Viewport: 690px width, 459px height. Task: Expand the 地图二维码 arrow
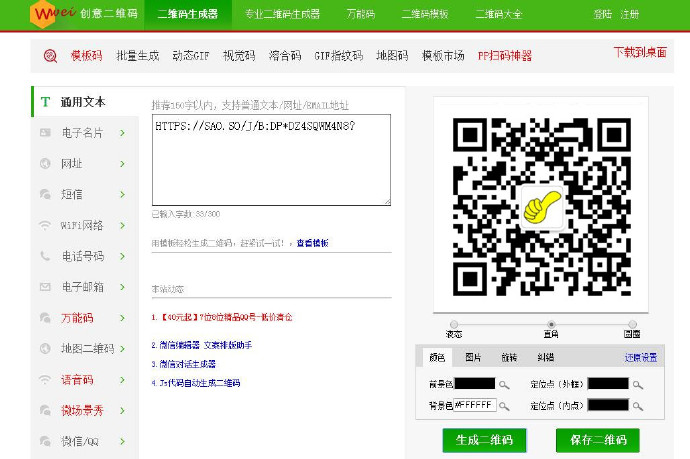click(122, 349)
